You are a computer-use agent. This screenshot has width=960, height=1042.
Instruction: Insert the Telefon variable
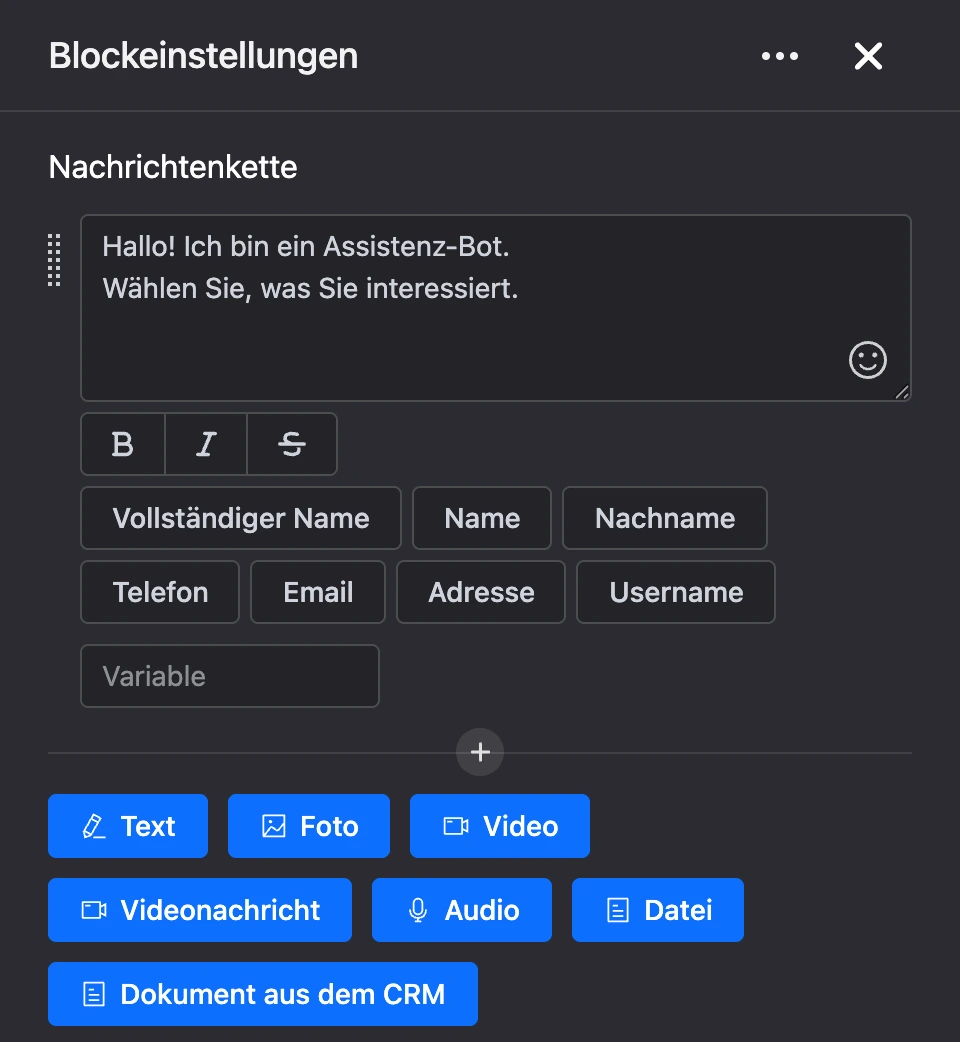(160, 592)
